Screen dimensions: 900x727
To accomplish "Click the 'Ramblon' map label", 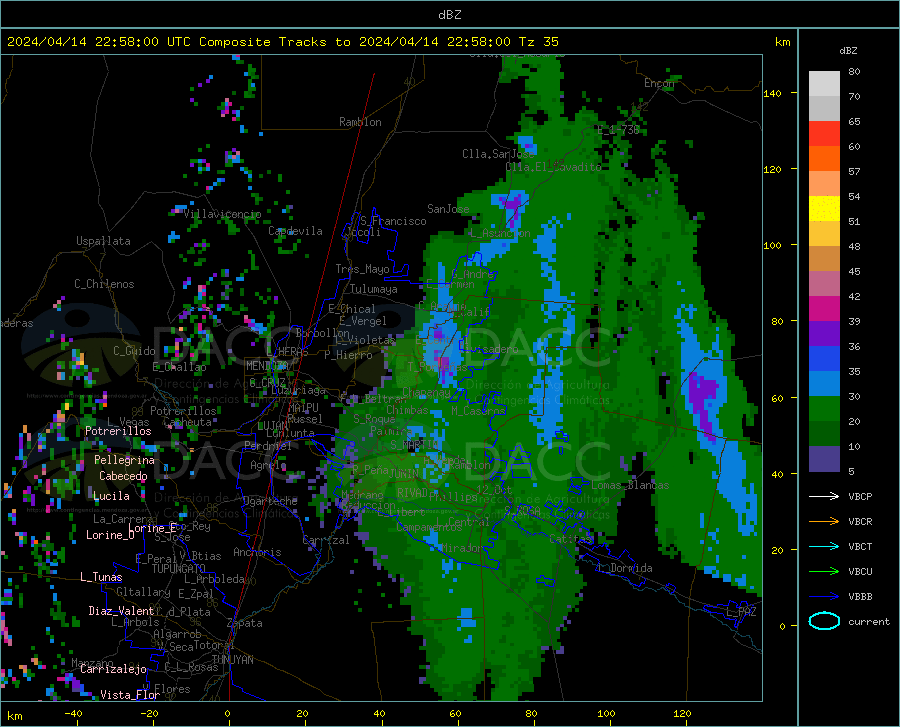I will point(360,122).
